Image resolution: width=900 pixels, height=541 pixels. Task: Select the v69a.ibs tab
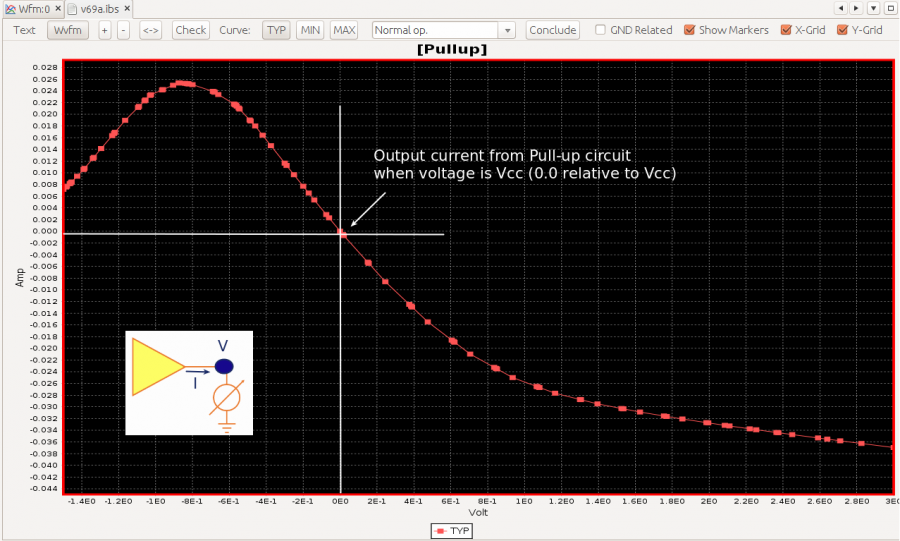coord(99,8)
